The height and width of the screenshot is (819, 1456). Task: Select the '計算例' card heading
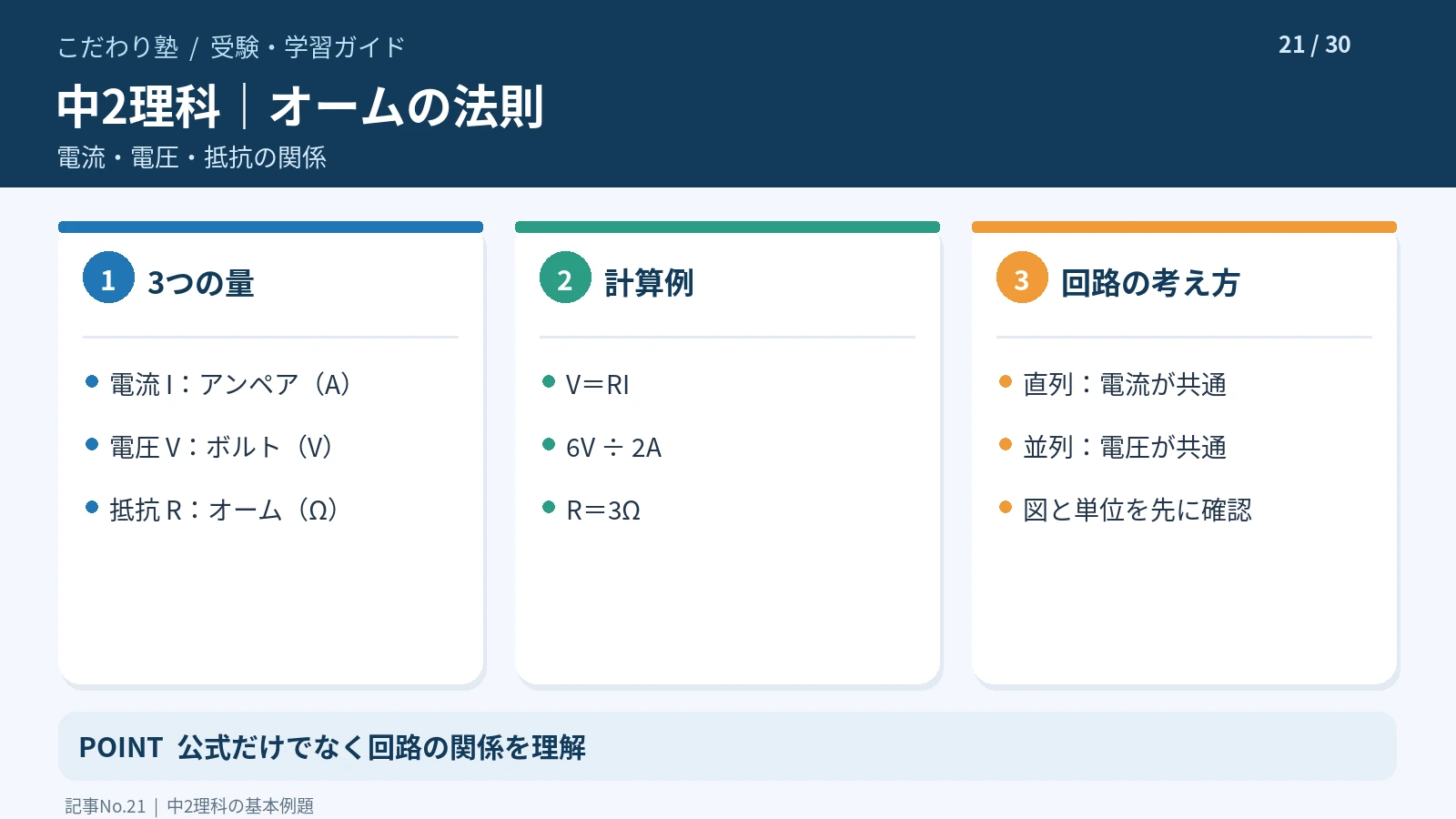click(649, 283)
